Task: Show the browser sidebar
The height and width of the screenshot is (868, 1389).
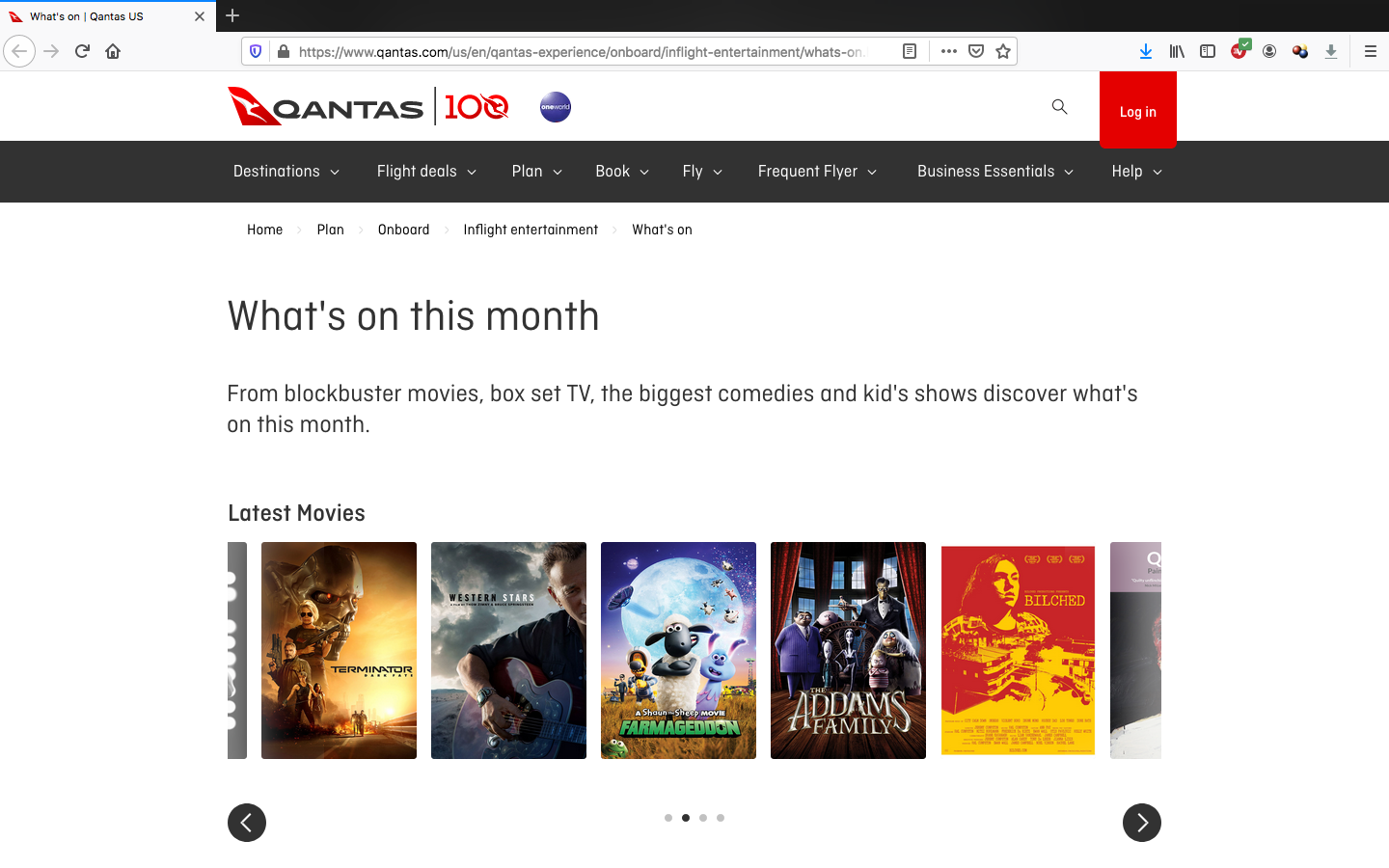Action: [1208, 51]
